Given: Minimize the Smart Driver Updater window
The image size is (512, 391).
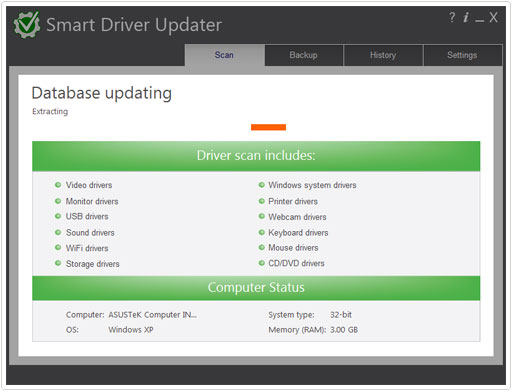Looking at the screenshot, I should (x=479, y=21).
